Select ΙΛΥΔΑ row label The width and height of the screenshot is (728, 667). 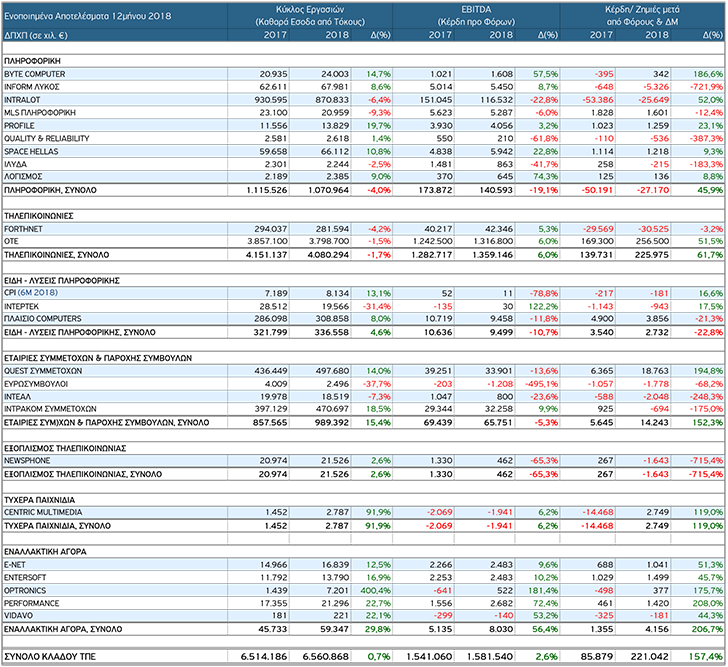pos(15,164)
